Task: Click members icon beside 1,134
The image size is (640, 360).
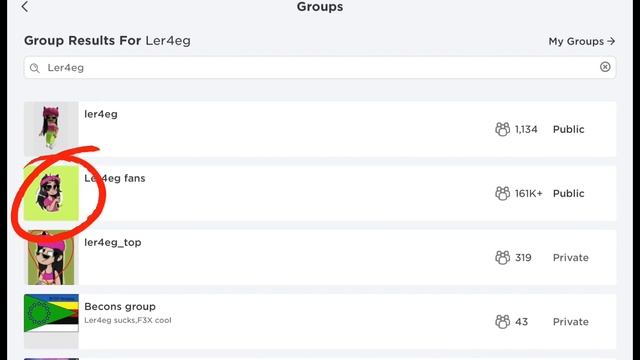Action: coord(502,129)
